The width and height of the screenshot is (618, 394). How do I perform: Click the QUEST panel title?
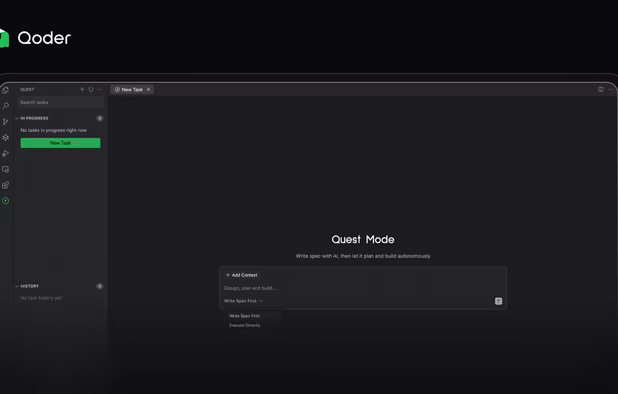pyautogui.click(x=27, y=89)
